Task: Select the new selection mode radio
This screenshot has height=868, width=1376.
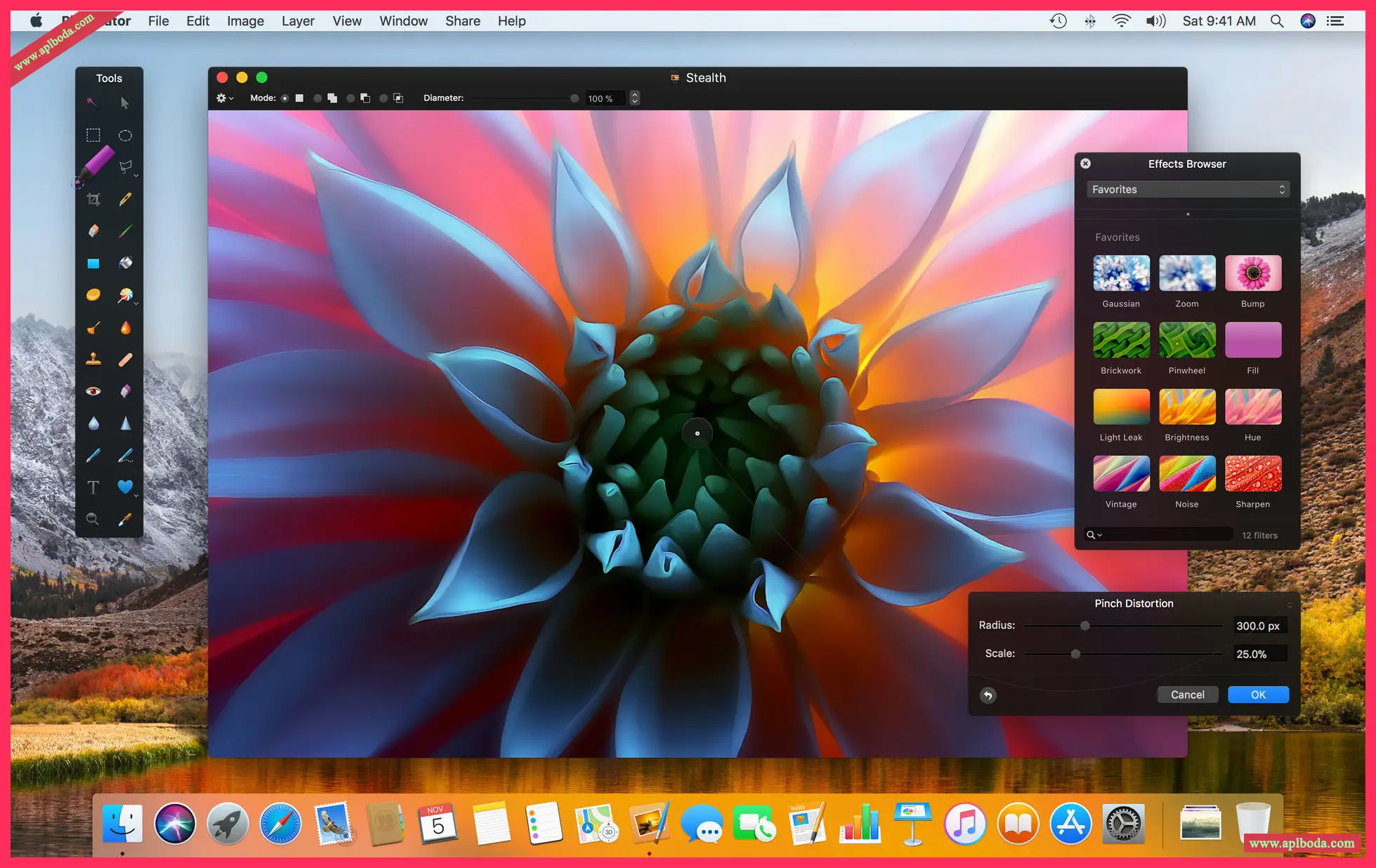Action: (x=285, y=98)
